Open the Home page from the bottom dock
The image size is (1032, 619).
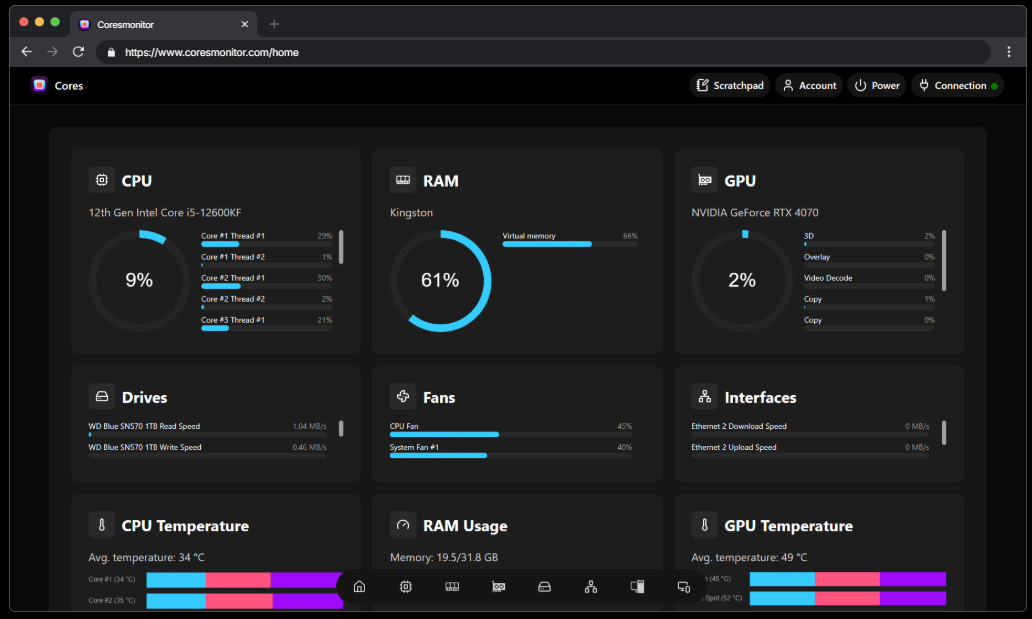pyautogui.click(x=359, y=587)
